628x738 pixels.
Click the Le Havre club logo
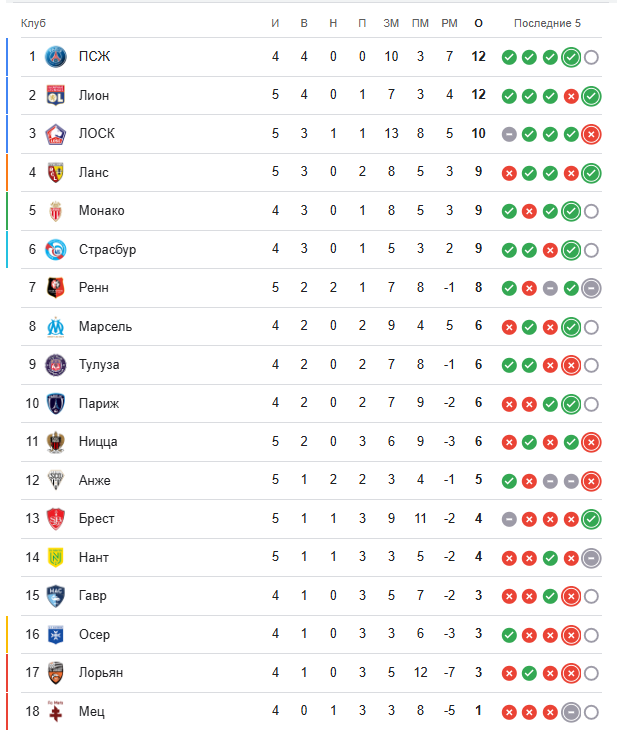click(56, 596)
